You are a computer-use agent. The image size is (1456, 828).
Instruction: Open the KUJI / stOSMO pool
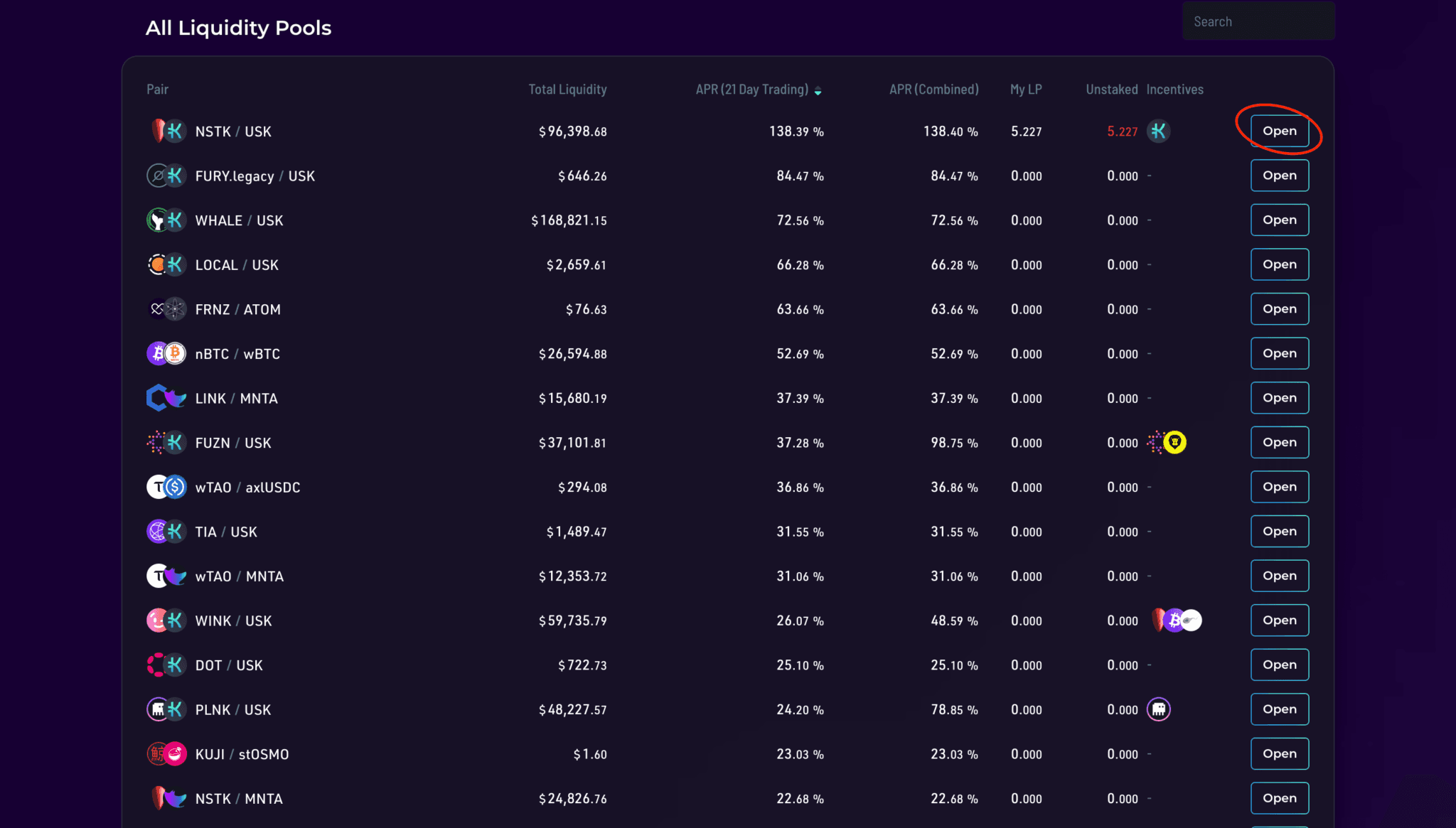click(1280, 754)
